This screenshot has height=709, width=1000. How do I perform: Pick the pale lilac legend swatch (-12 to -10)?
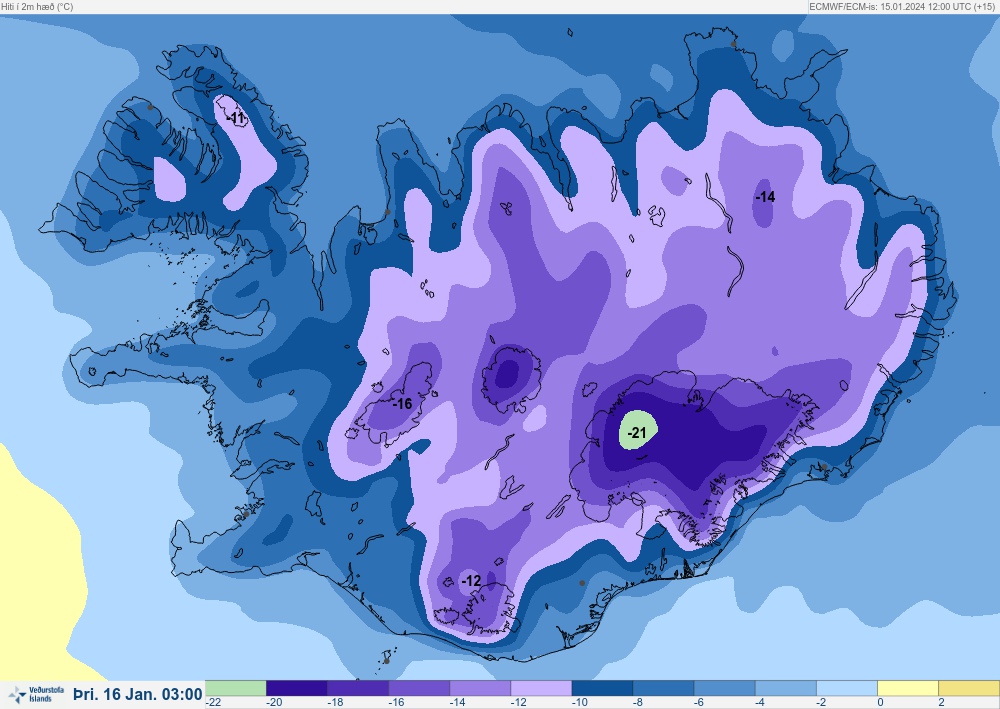pos(541,688)
